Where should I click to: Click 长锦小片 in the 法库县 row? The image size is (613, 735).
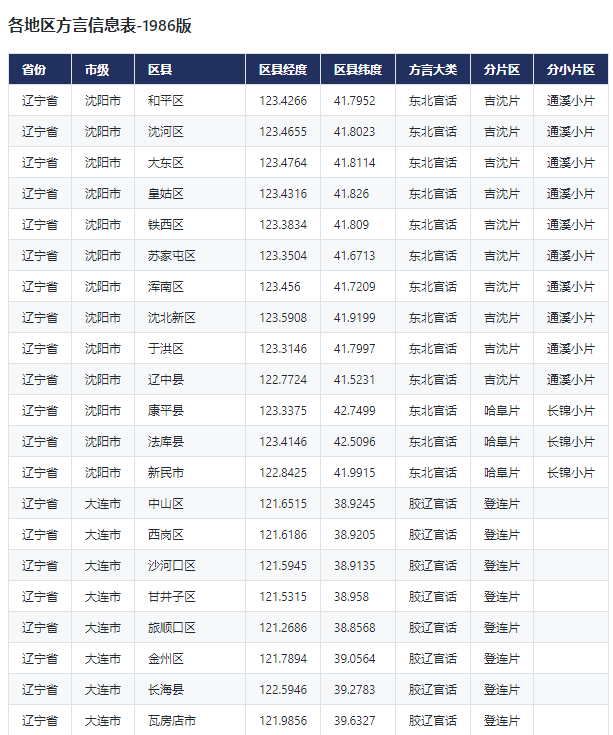tap(571, 442)
